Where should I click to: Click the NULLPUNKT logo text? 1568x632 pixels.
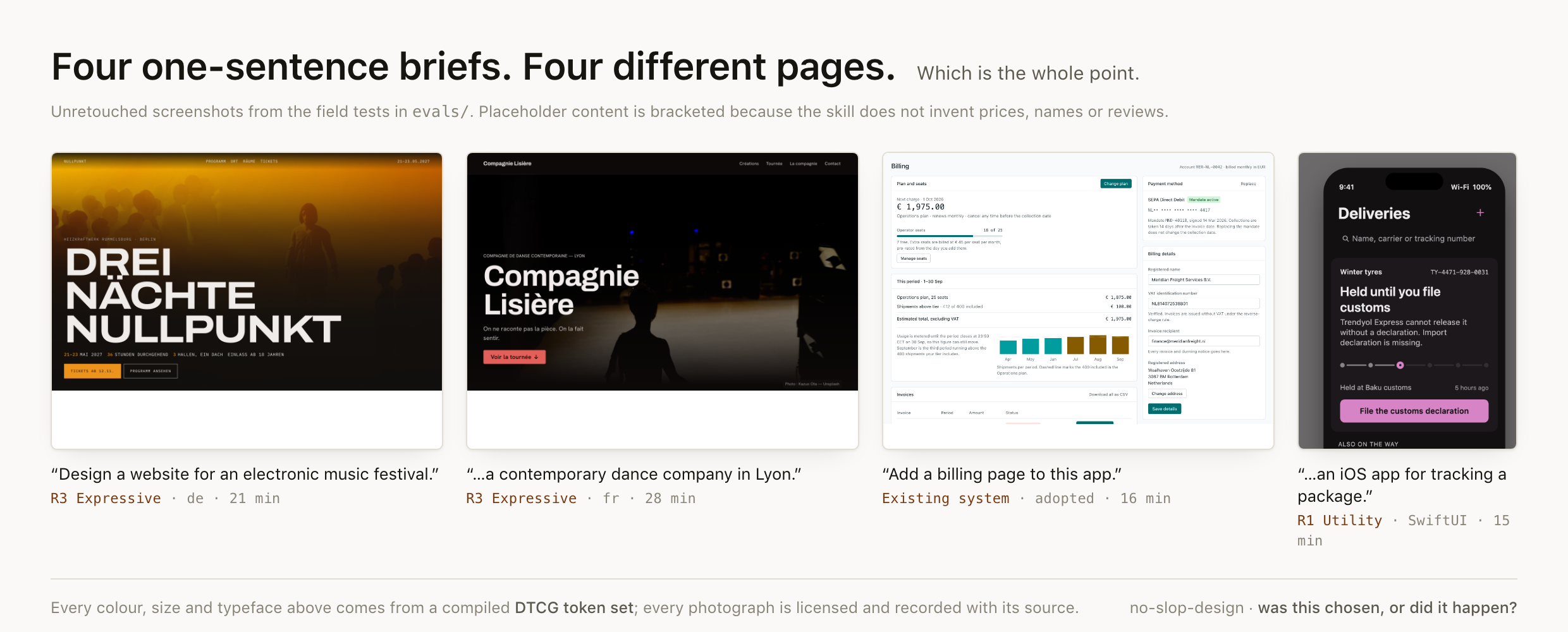pyautogui.click(x=75, y=161)
